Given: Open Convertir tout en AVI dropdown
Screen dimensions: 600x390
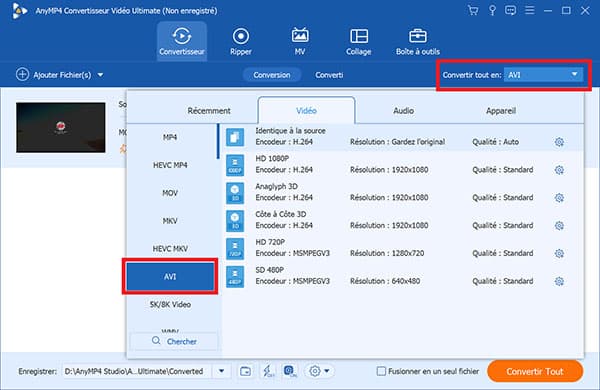Looking at the screenshot, I should pos(543,75).
